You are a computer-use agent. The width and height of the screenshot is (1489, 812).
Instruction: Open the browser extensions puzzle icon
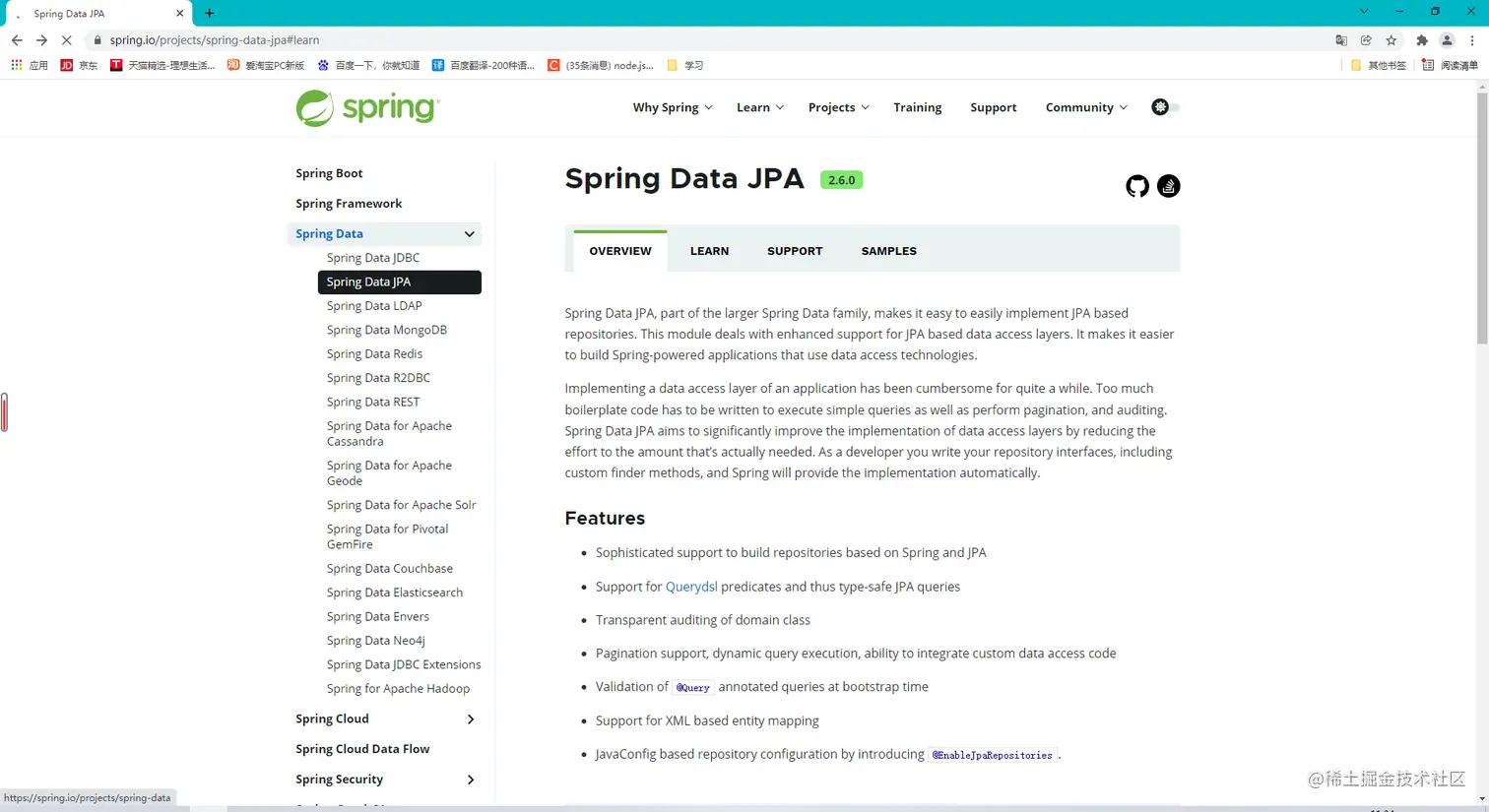(x=1422, y=40)
